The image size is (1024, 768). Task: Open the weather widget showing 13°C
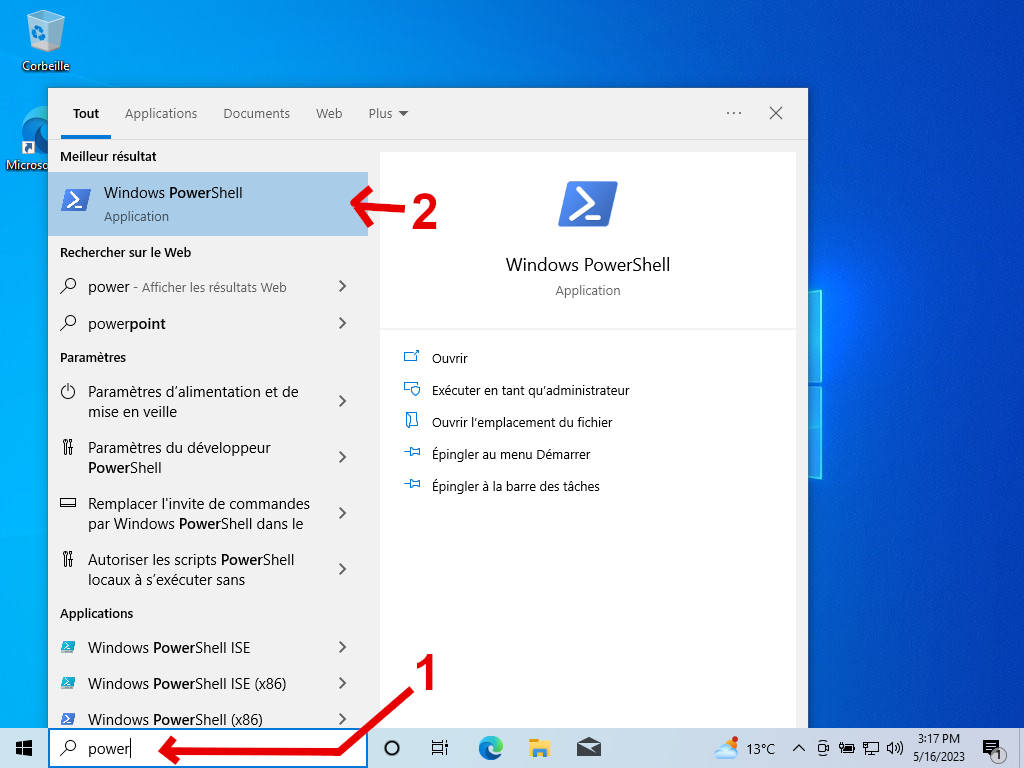tap(744, 748)
